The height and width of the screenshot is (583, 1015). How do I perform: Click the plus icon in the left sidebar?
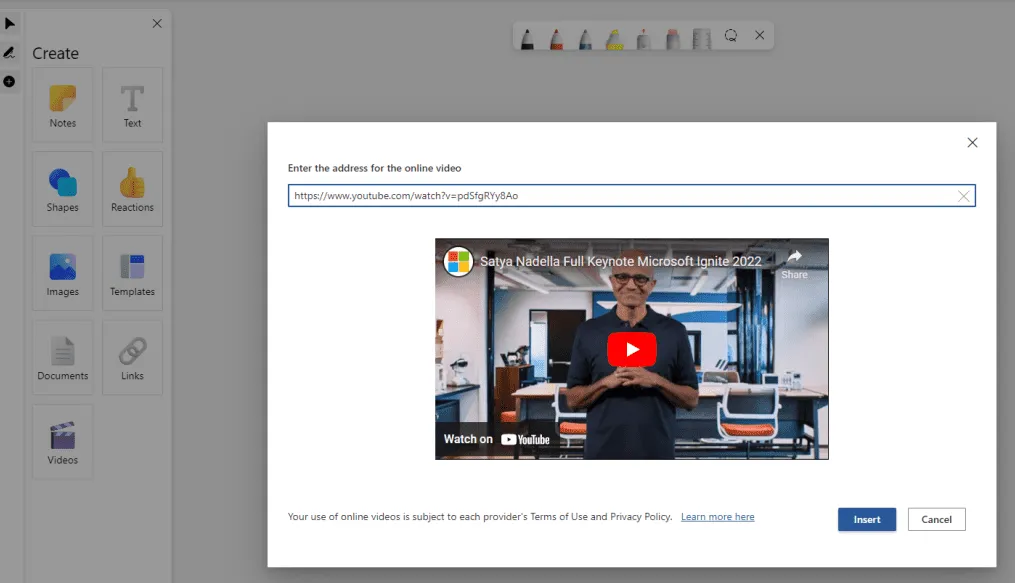coord(10,81)
